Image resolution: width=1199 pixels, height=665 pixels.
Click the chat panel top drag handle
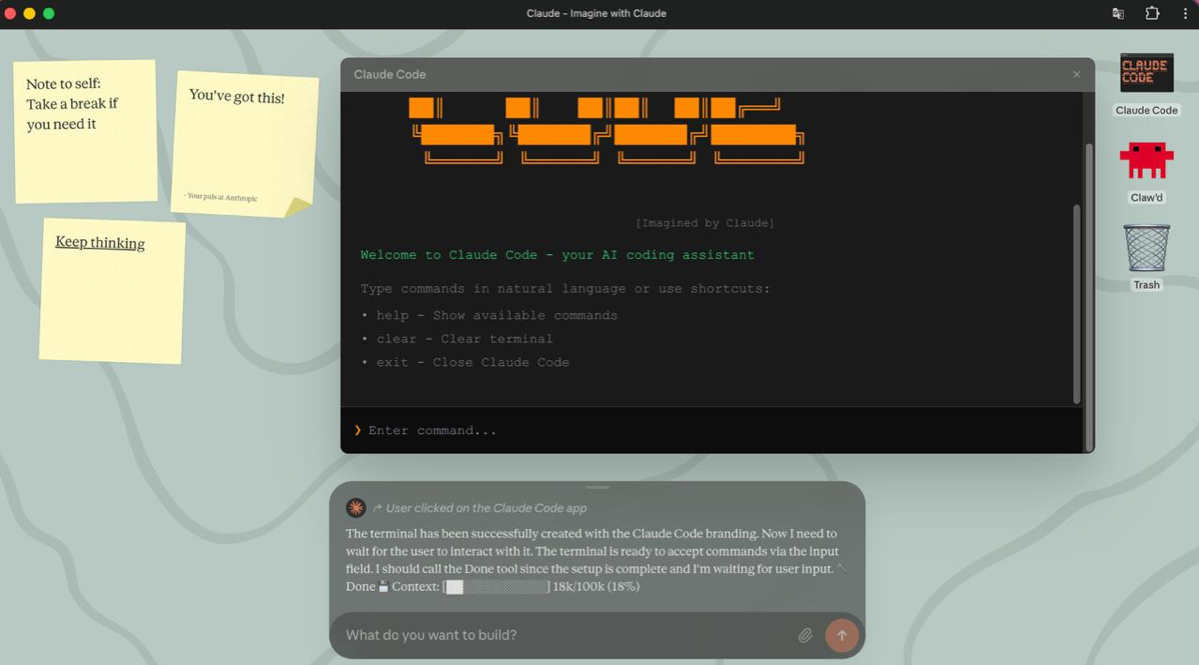597,487
